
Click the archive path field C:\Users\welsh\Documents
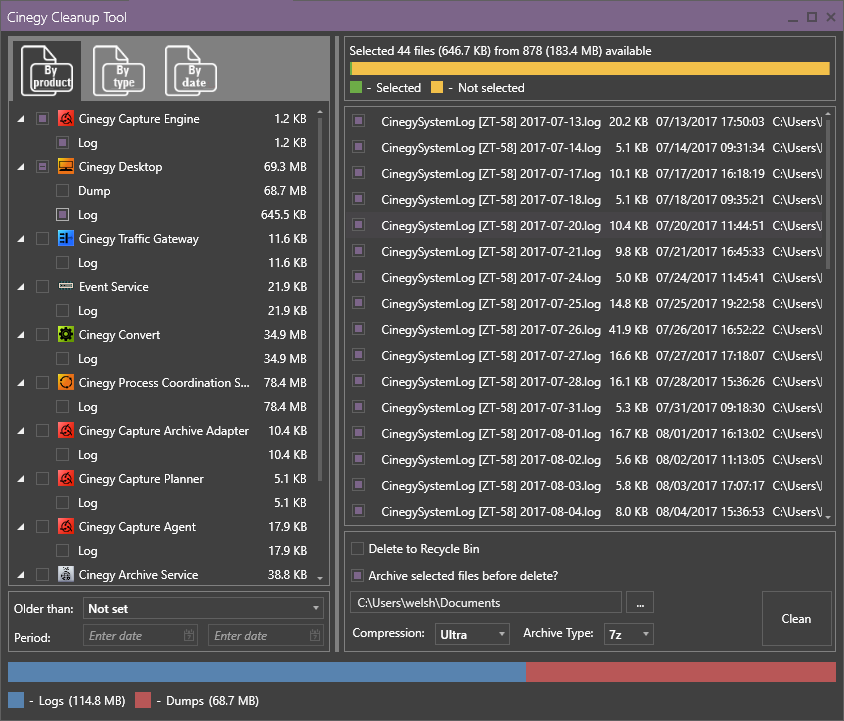click(486, 603)
